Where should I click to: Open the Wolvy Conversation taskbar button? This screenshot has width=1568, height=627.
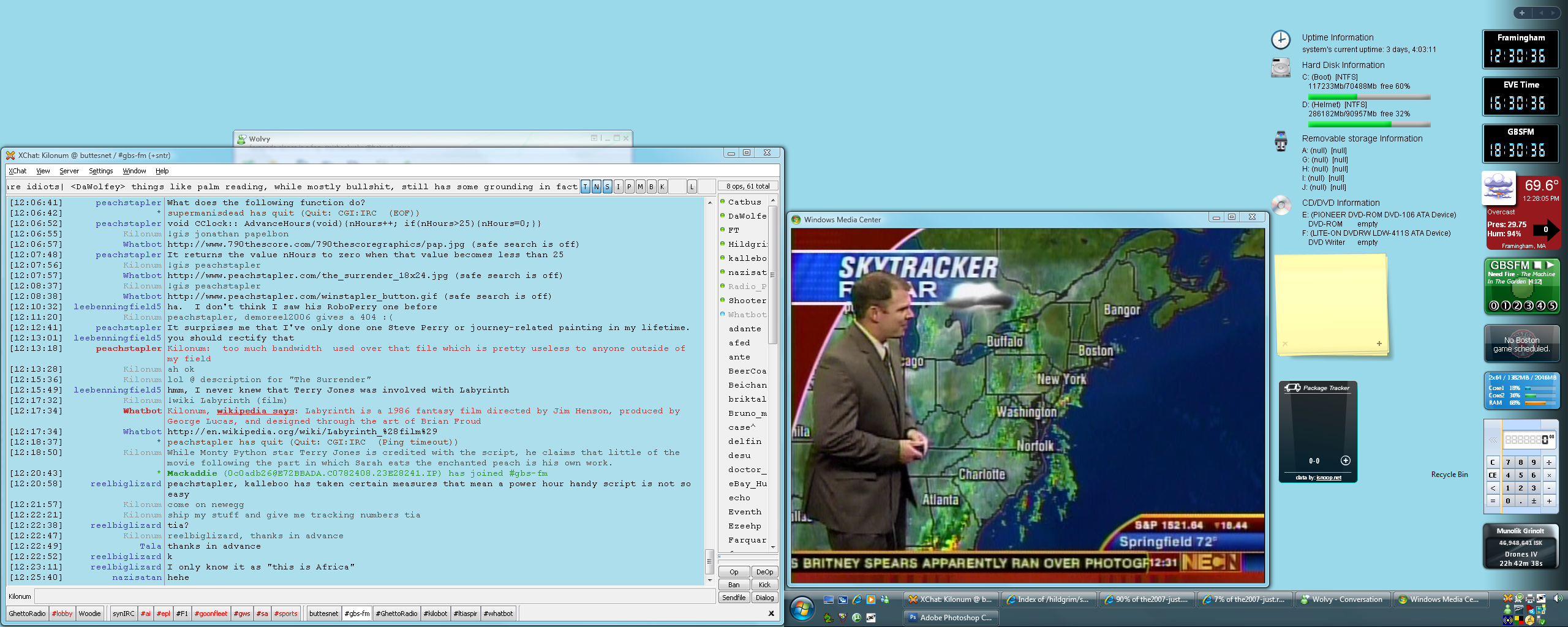[1342, 600]
